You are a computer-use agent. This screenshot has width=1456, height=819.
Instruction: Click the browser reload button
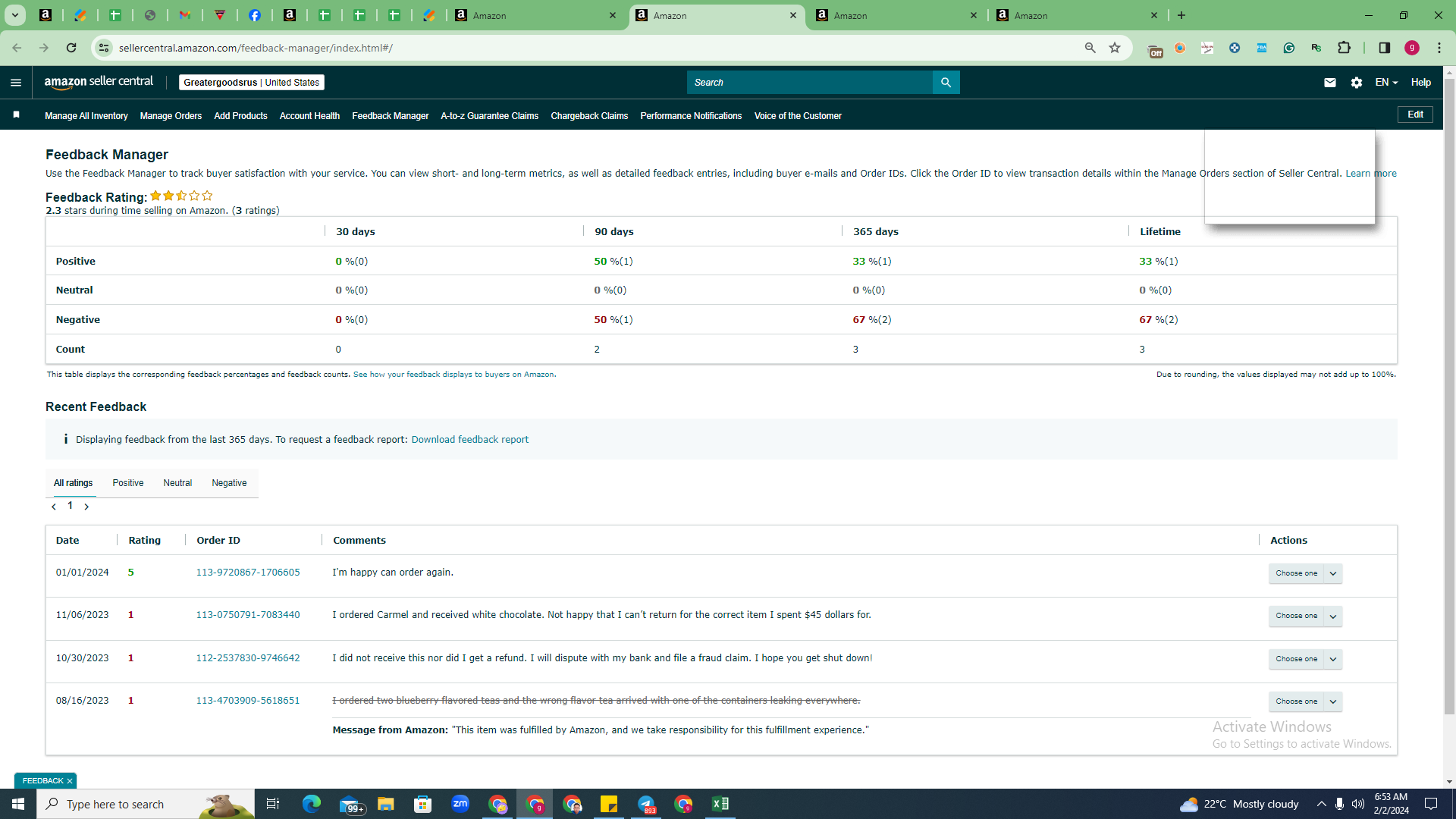71,48
